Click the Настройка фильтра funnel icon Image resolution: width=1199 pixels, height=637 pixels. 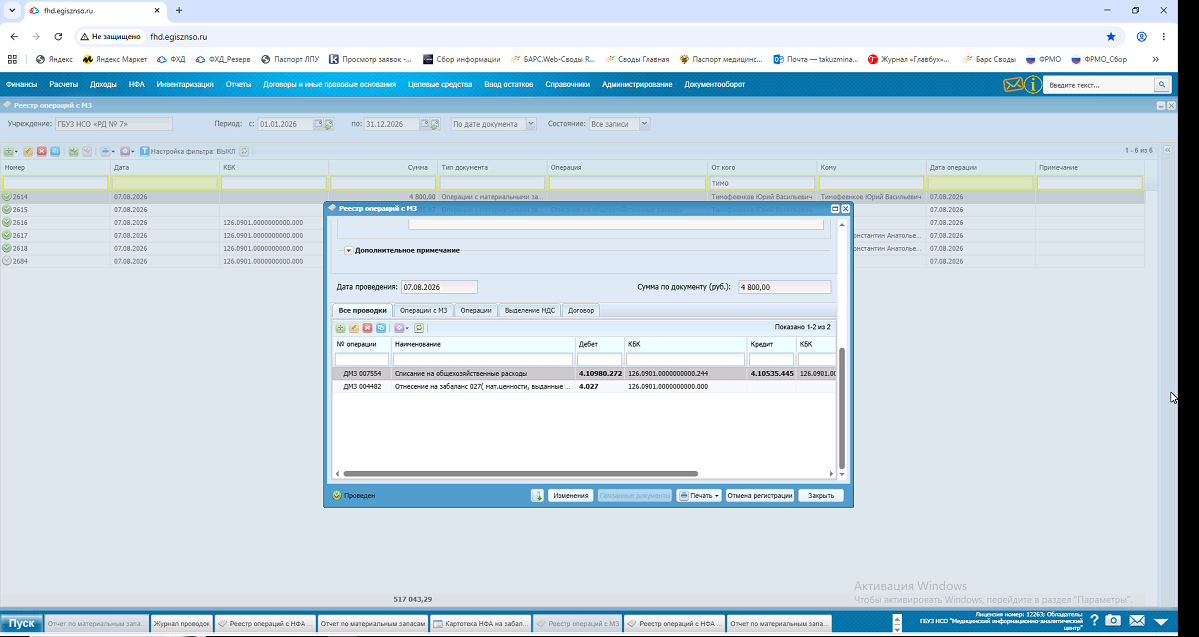tap(145, 151)
